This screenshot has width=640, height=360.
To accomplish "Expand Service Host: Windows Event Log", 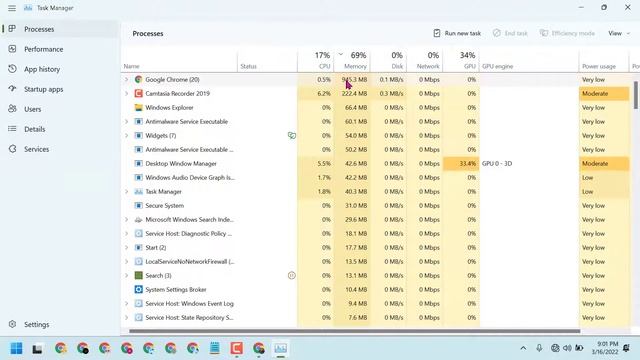I will coord(127,304).
